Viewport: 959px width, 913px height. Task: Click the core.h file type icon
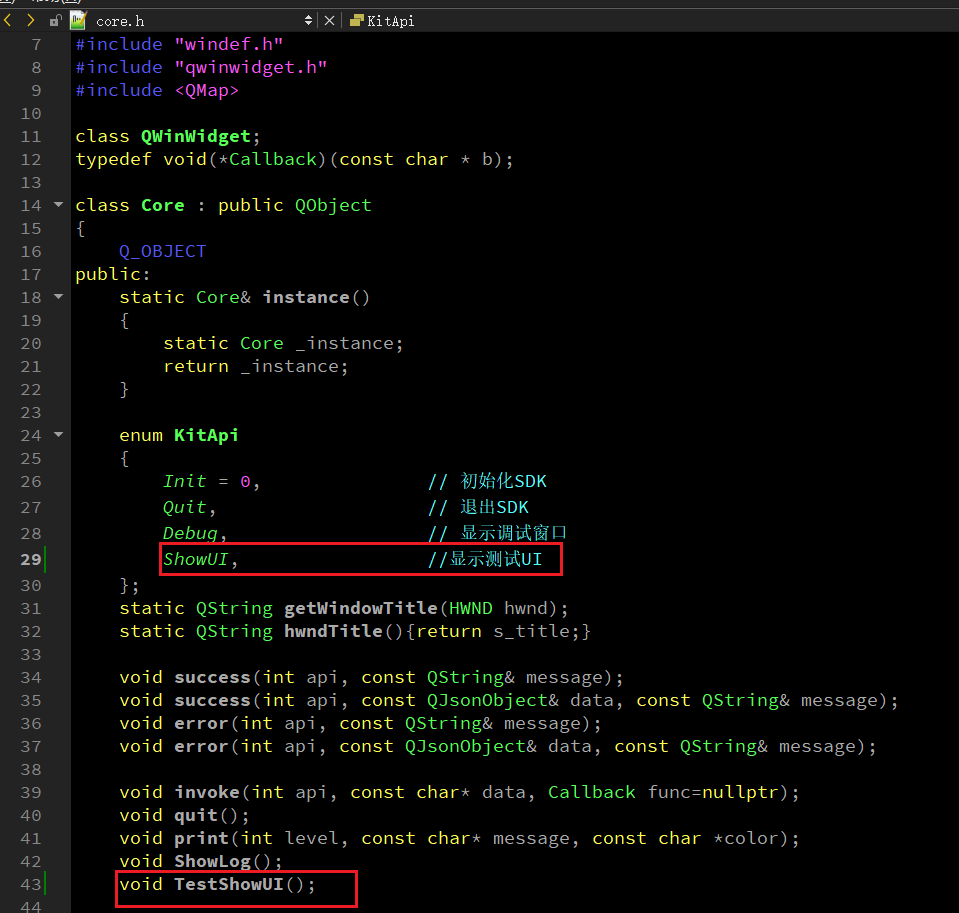click(78, 21)
